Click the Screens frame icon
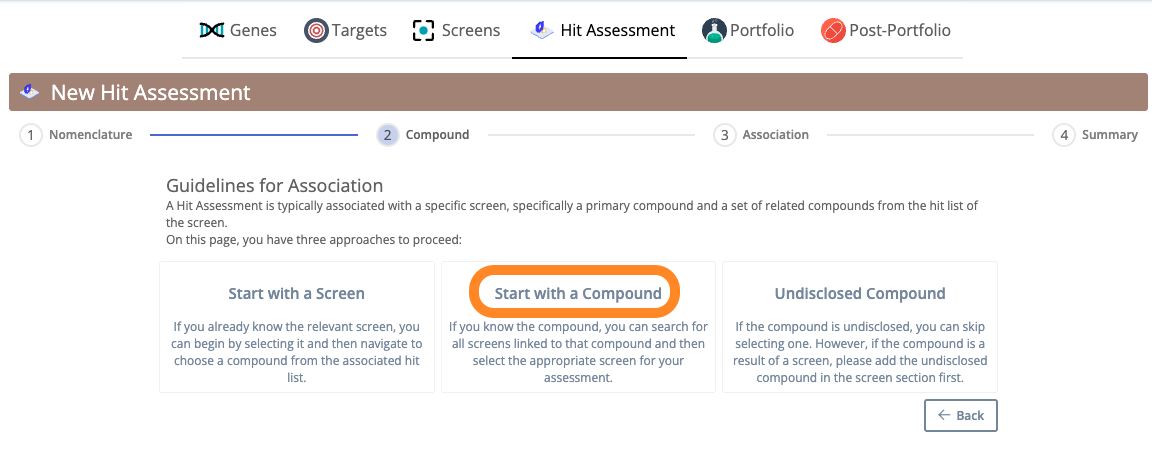Viewport: 1152px width, 456px height. click(423, 30)
